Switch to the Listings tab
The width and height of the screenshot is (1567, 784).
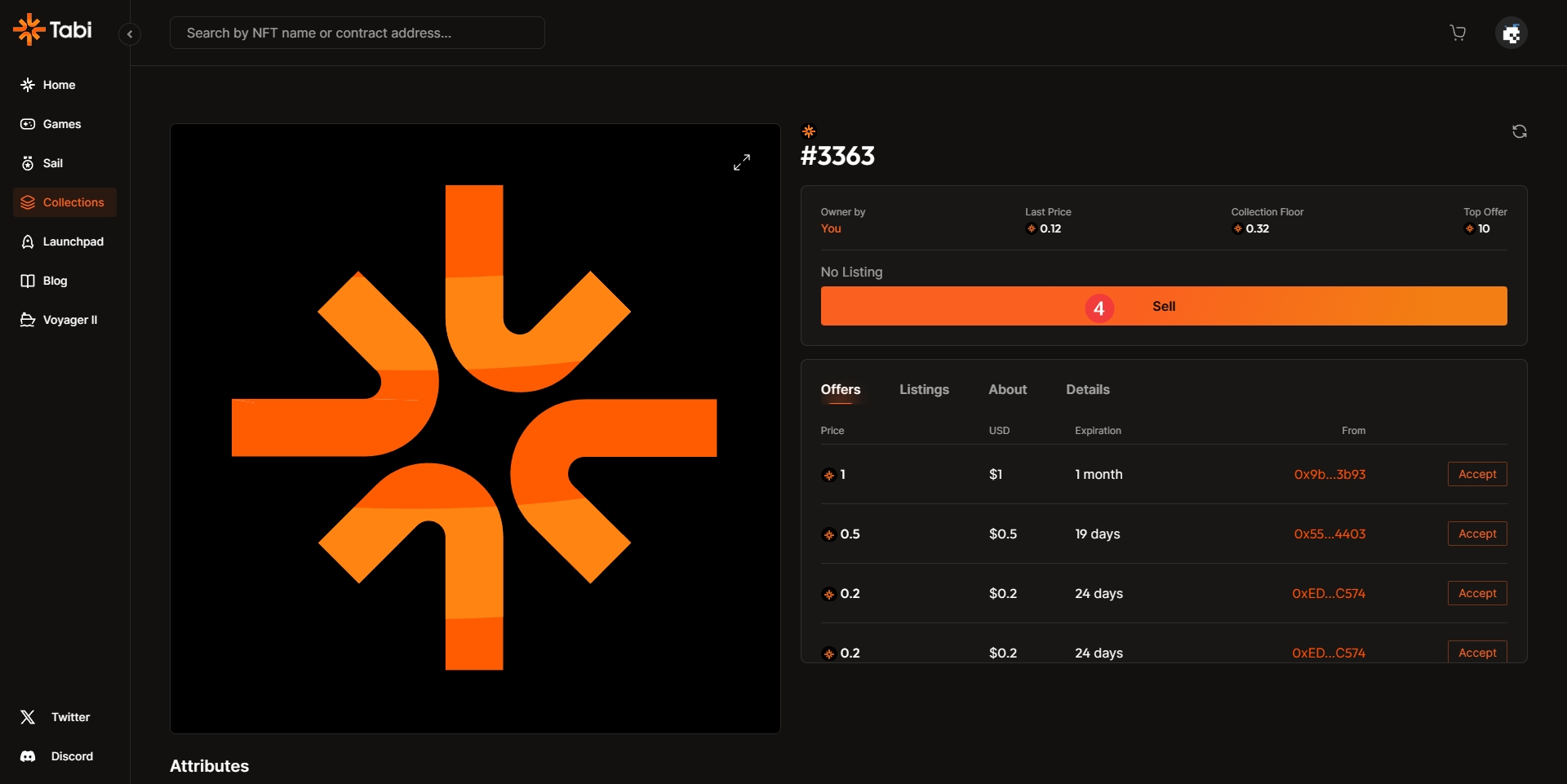924,390
